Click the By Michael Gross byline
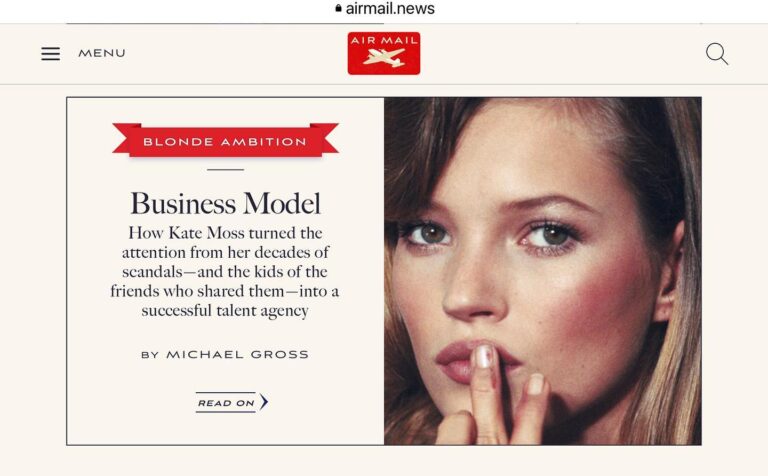This screenshot has height=476, width=768. coord(225,355)
